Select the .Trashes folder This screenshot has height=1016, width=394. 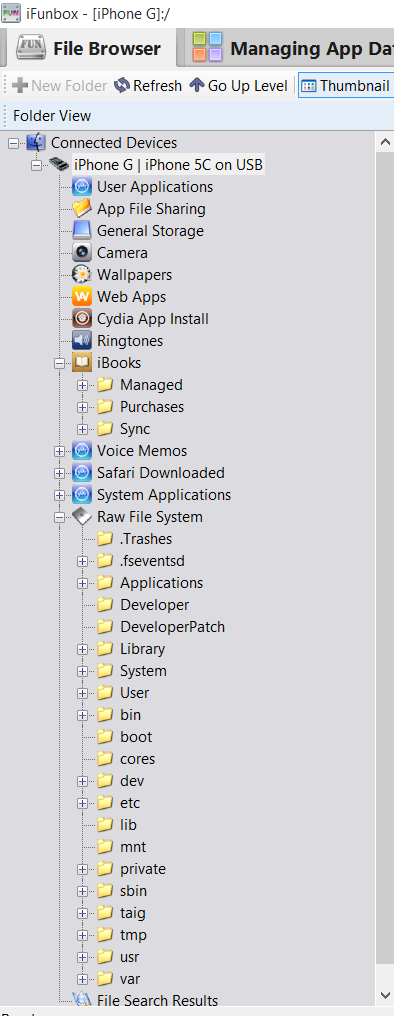[x=146, y=539]
